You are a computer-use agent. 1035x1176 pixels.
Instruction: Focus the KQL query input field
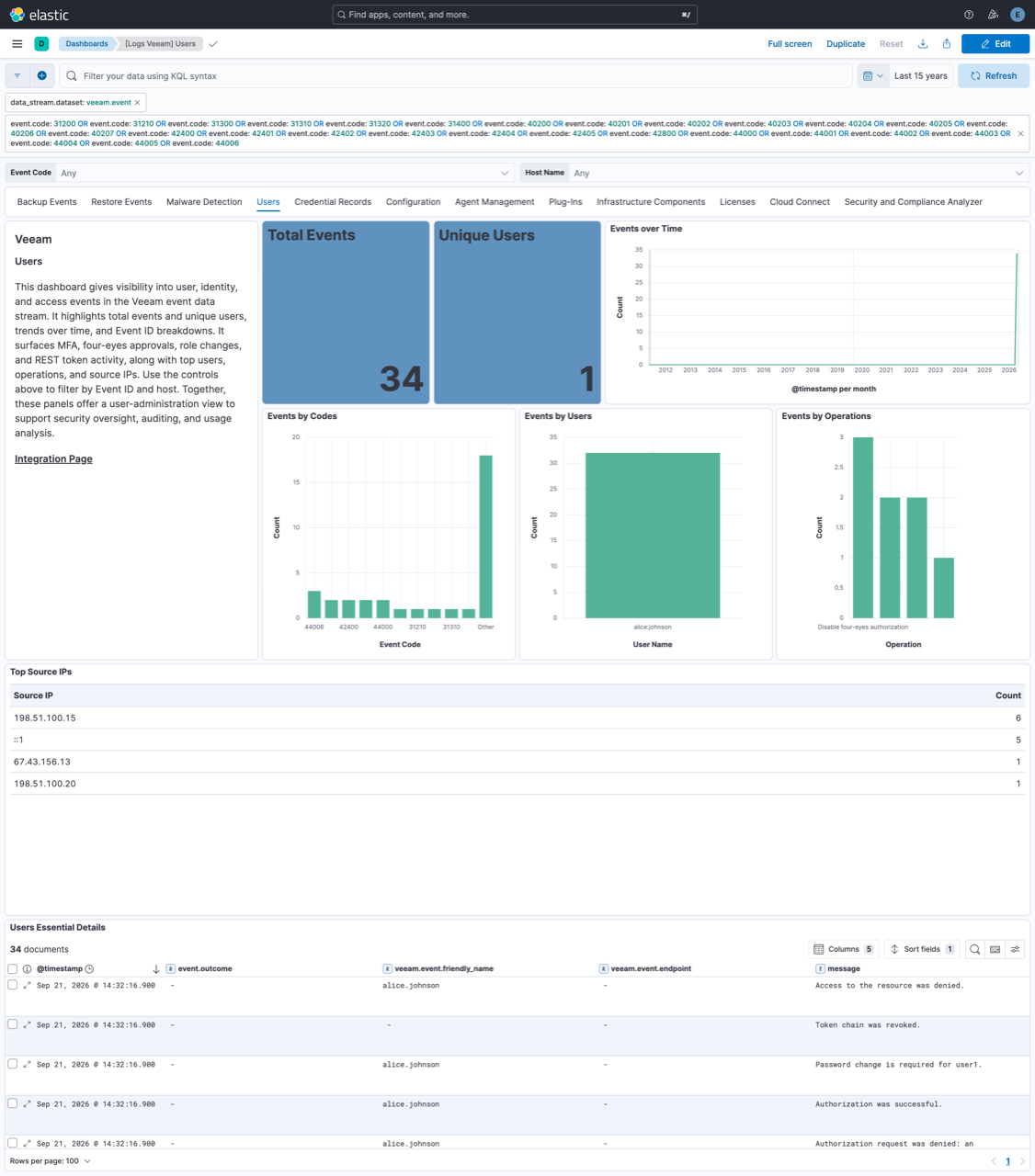(456, 76)
